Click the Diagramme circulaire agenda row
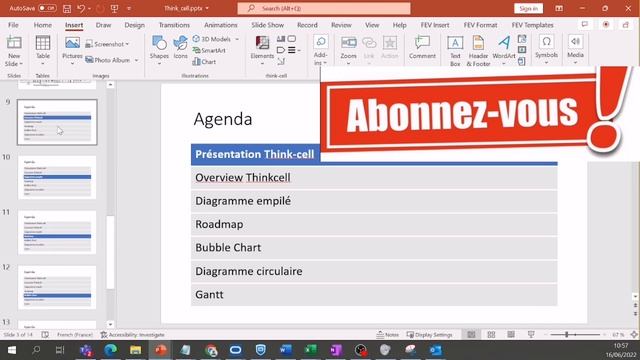Image resolution: width=640 pixels, height=360 pixels. (374, 271)
